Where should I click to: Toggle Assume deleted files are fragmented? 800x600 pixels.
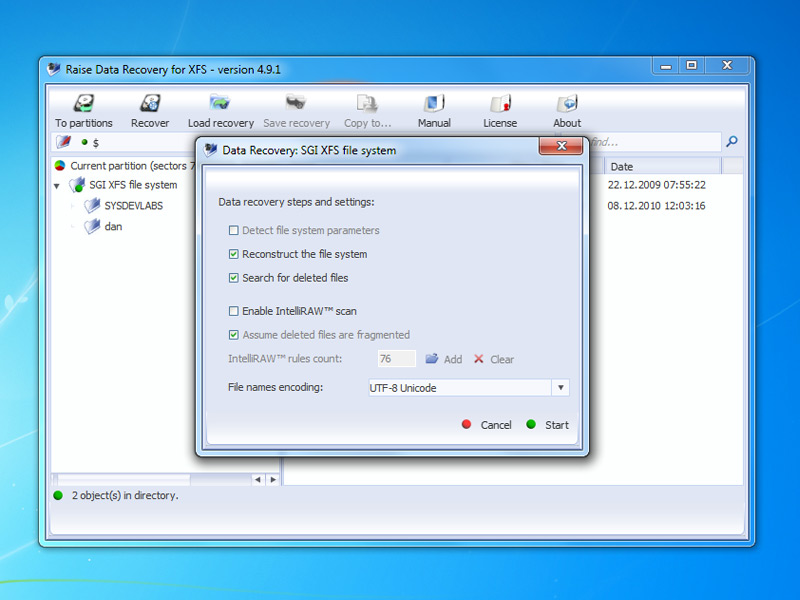[233, 335]
